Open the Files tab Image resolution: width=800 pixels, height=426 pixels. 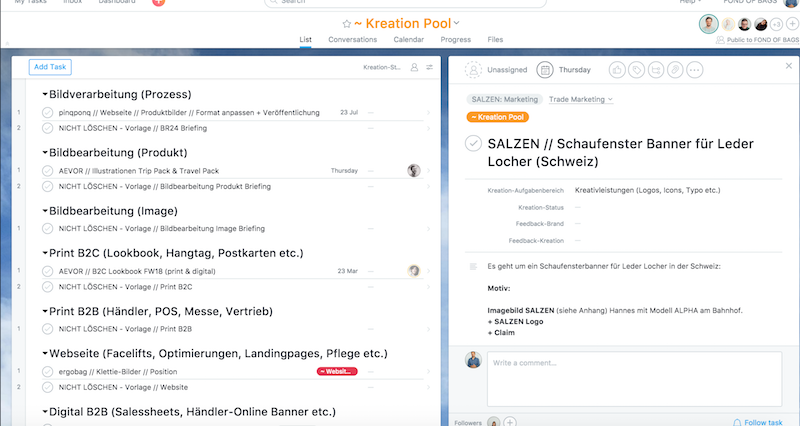click(495, 39)
